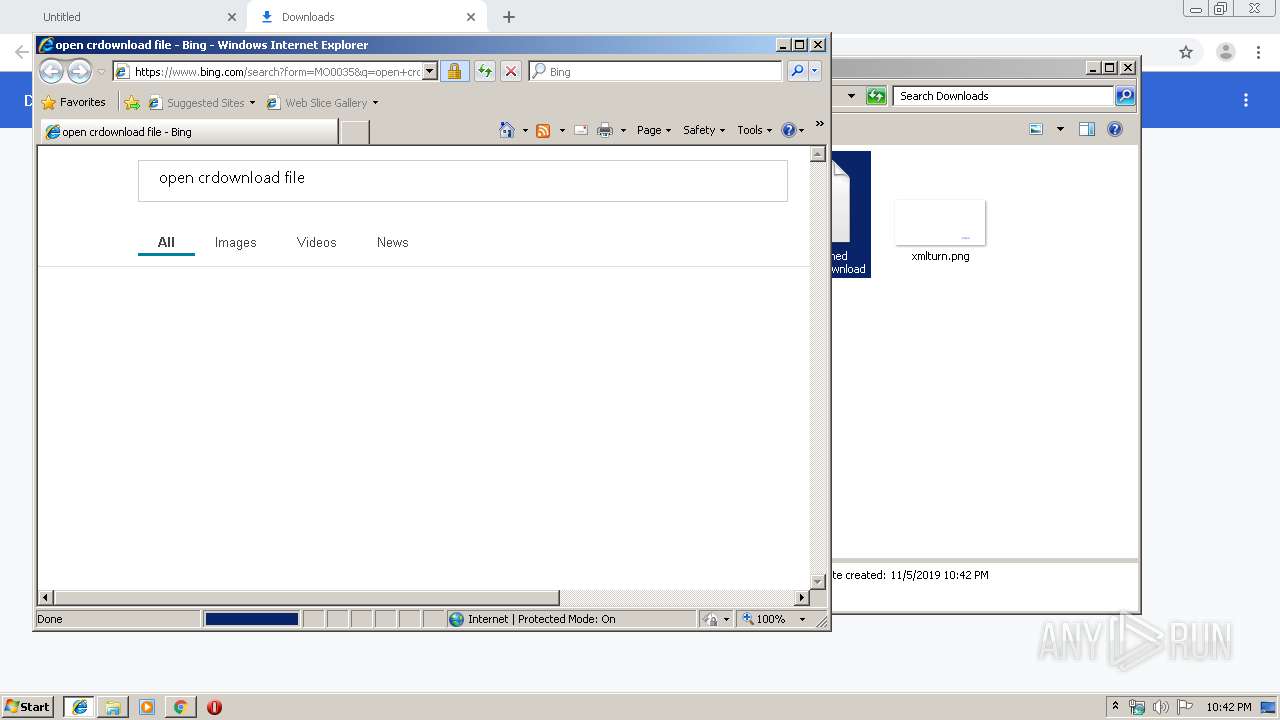Open recent pages dropdown beside forward button
Viewport: 1280px width, 720px height.
pyautogui.click(x=101, y=72)
